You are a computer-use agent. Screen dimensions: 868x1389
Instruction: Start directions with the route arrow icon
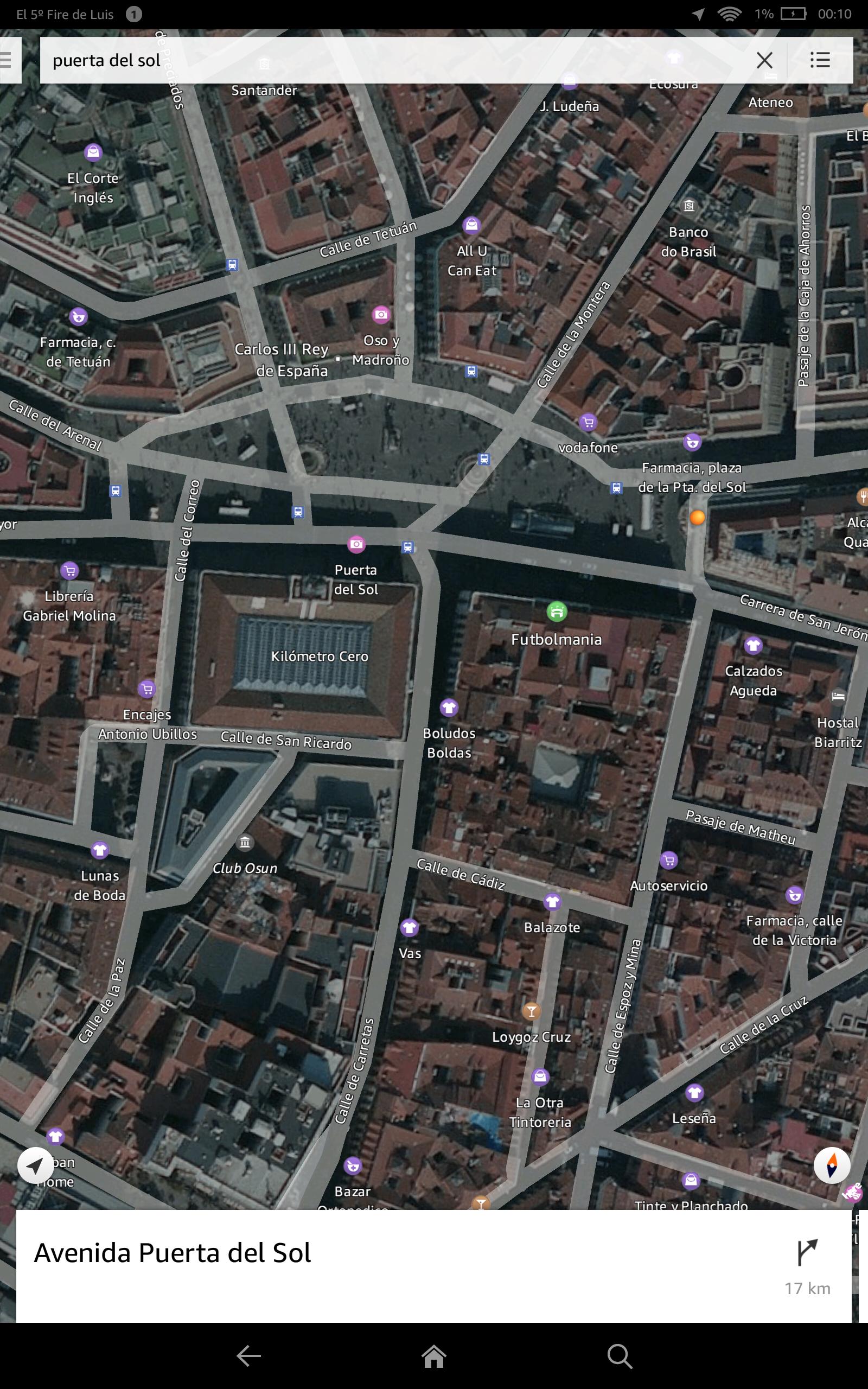click(807, 1252)
